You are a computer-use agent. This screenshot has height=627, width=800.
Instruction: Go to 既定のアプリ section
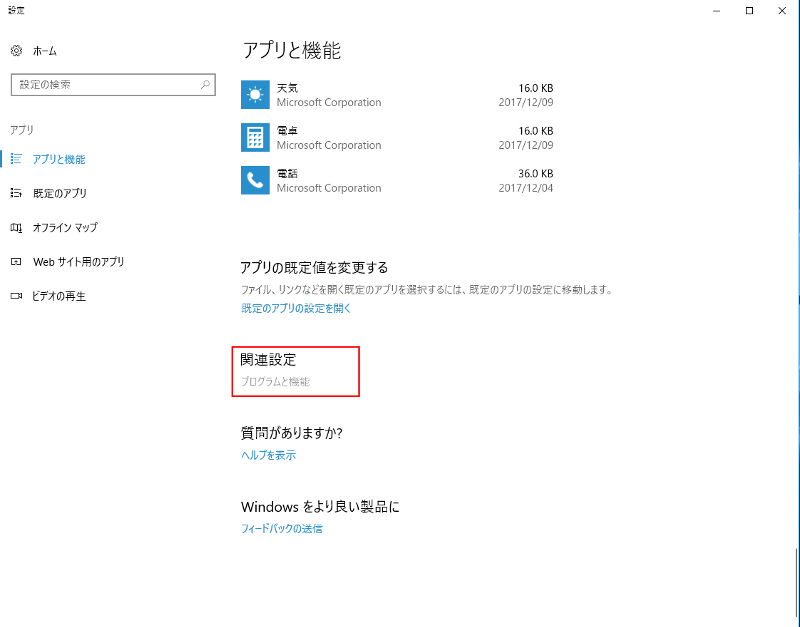point(60,193)
